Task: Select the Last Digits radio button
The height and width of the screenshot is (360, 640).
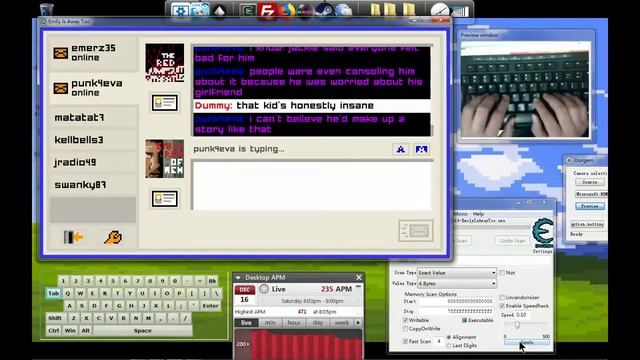Action: coord(449,346)
